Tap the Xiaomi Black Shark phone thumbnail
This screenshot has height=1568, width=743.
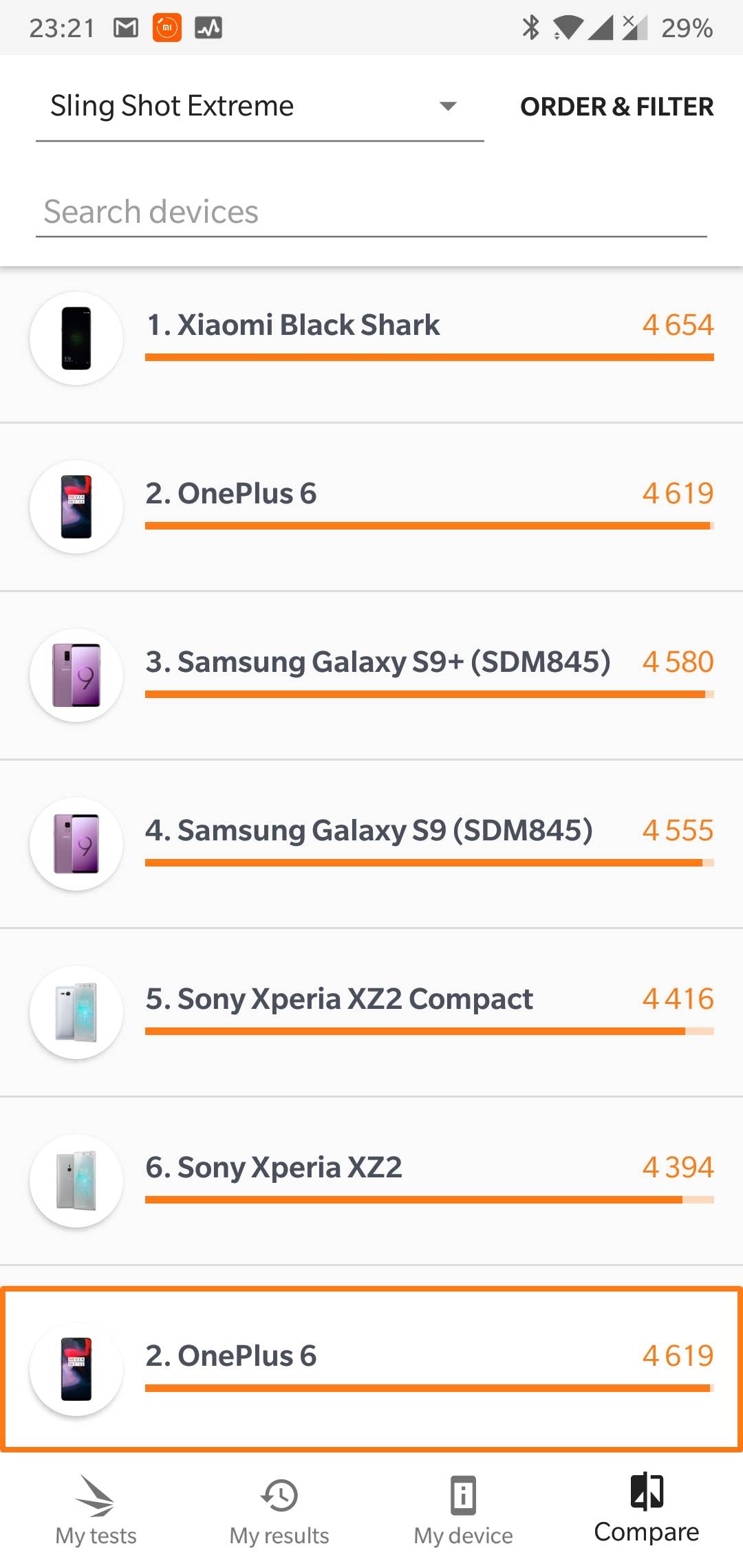click(x=76, y=338)
